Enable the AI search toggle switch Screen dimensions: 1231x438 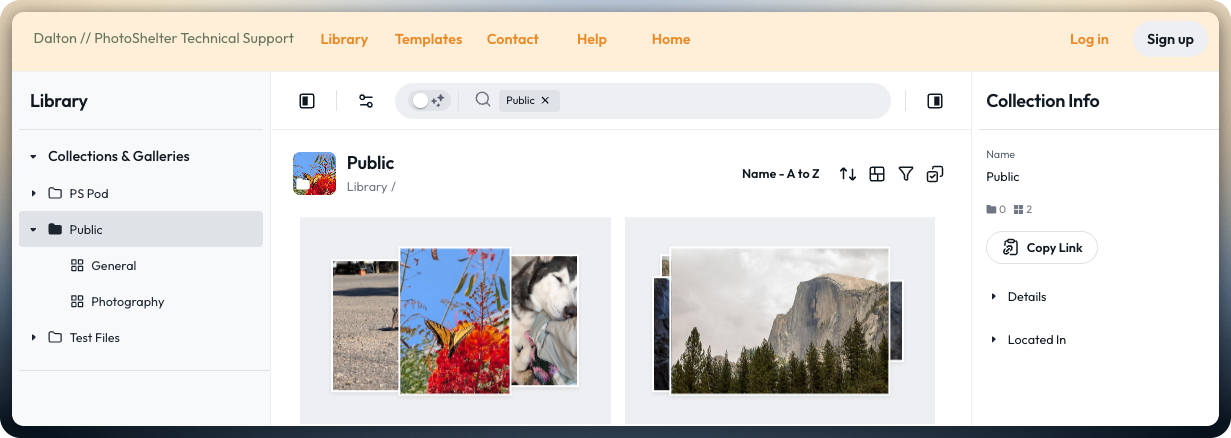pos(429,100)
